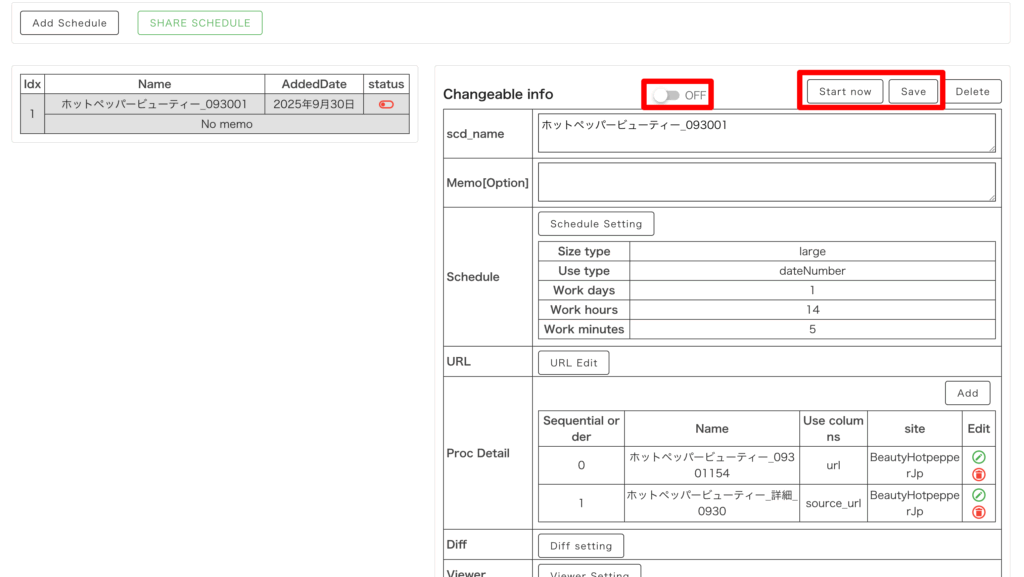
Task: Click the red status icon in schedule list
Action: click(386, 104)
